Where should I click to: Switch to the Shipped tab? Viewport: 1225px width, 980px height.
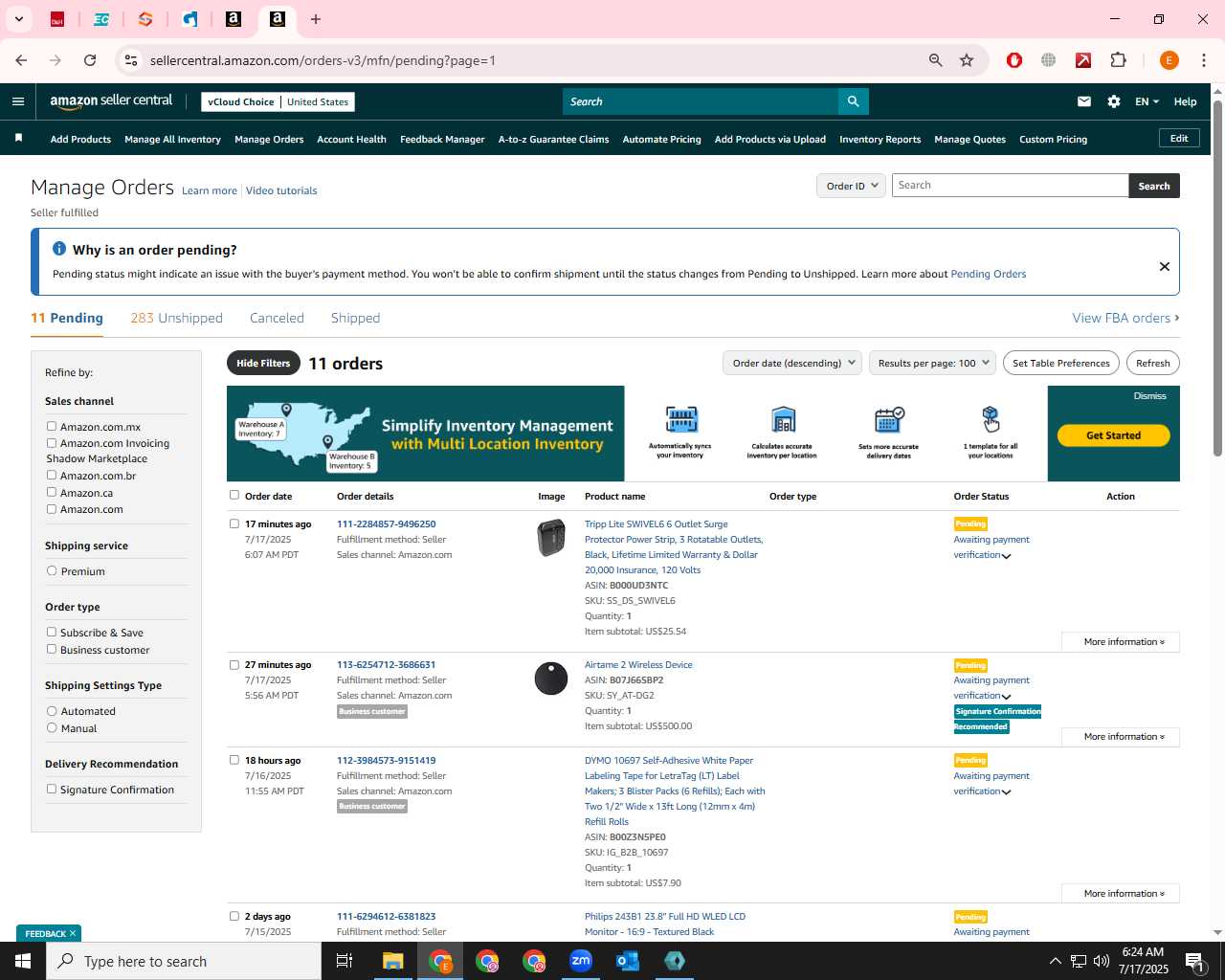(355, 318)
